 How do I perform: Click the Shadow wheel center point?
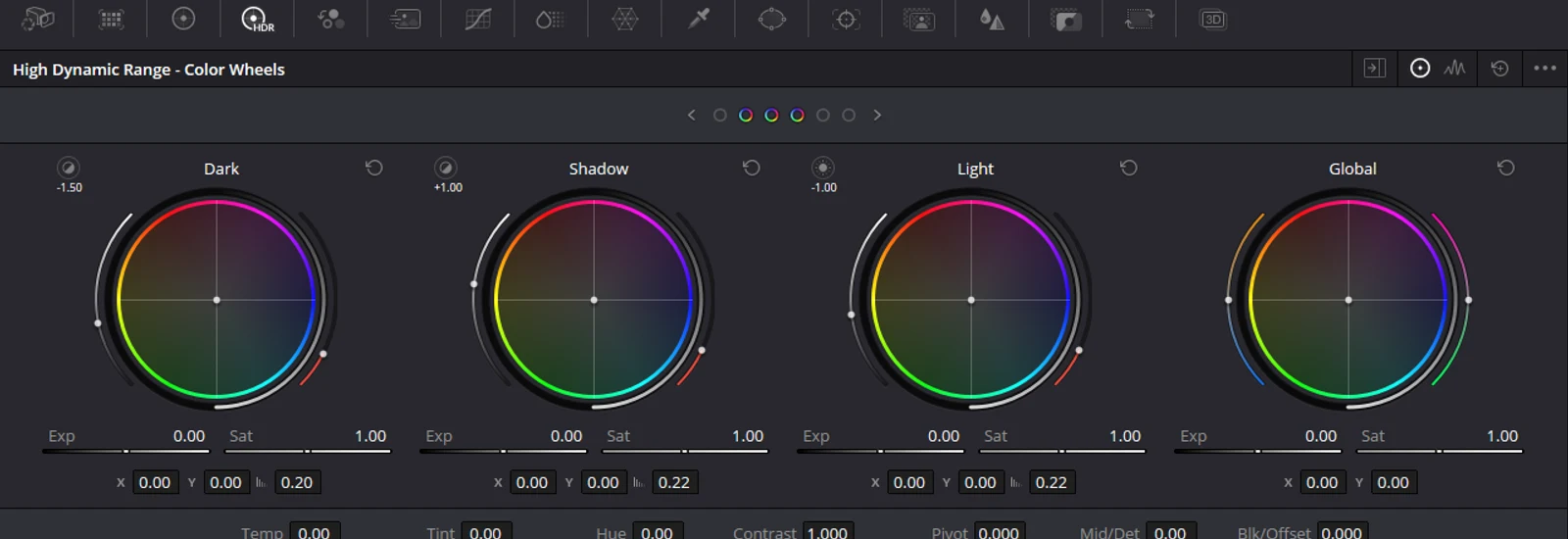click(x=594, y=300)
